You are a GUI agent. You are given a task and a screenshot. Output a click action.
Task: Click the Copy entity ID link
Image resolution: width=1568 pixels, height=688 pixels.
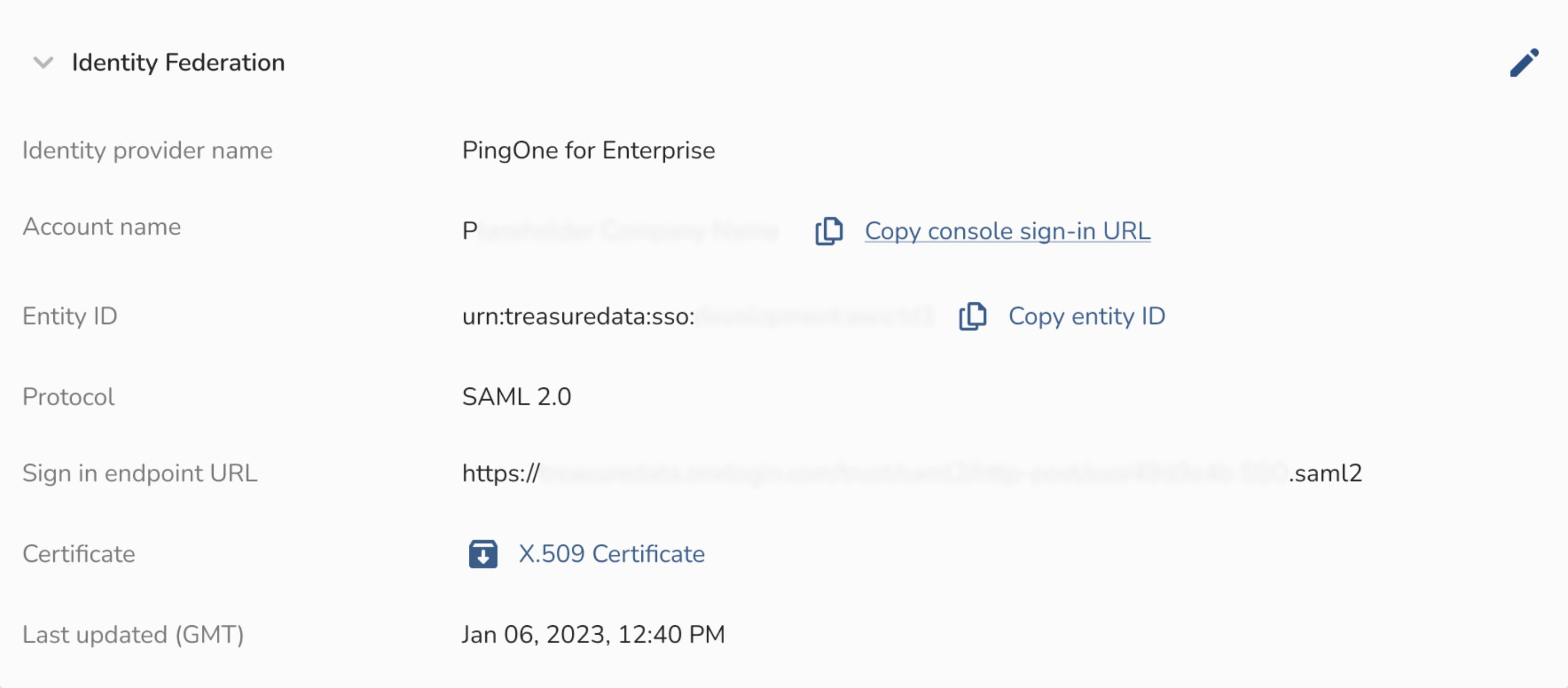(1087, 317)
